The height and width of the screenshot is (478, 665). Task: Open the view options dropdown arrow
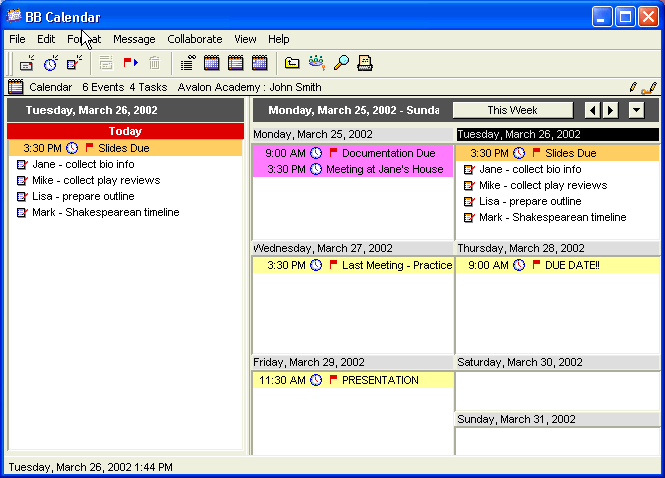click(636, 110)
